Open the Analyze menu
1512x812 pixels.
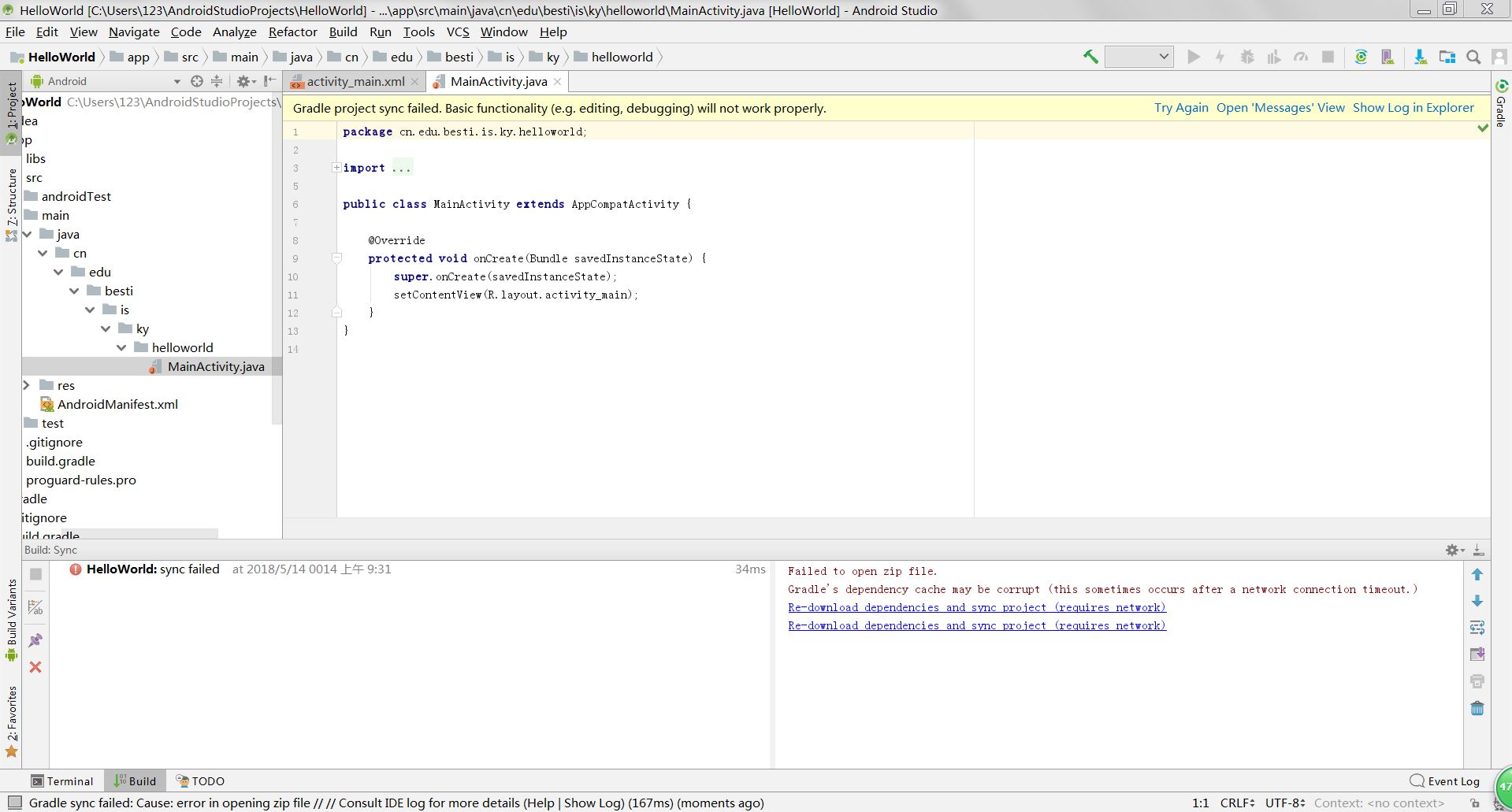click(234, 32)
